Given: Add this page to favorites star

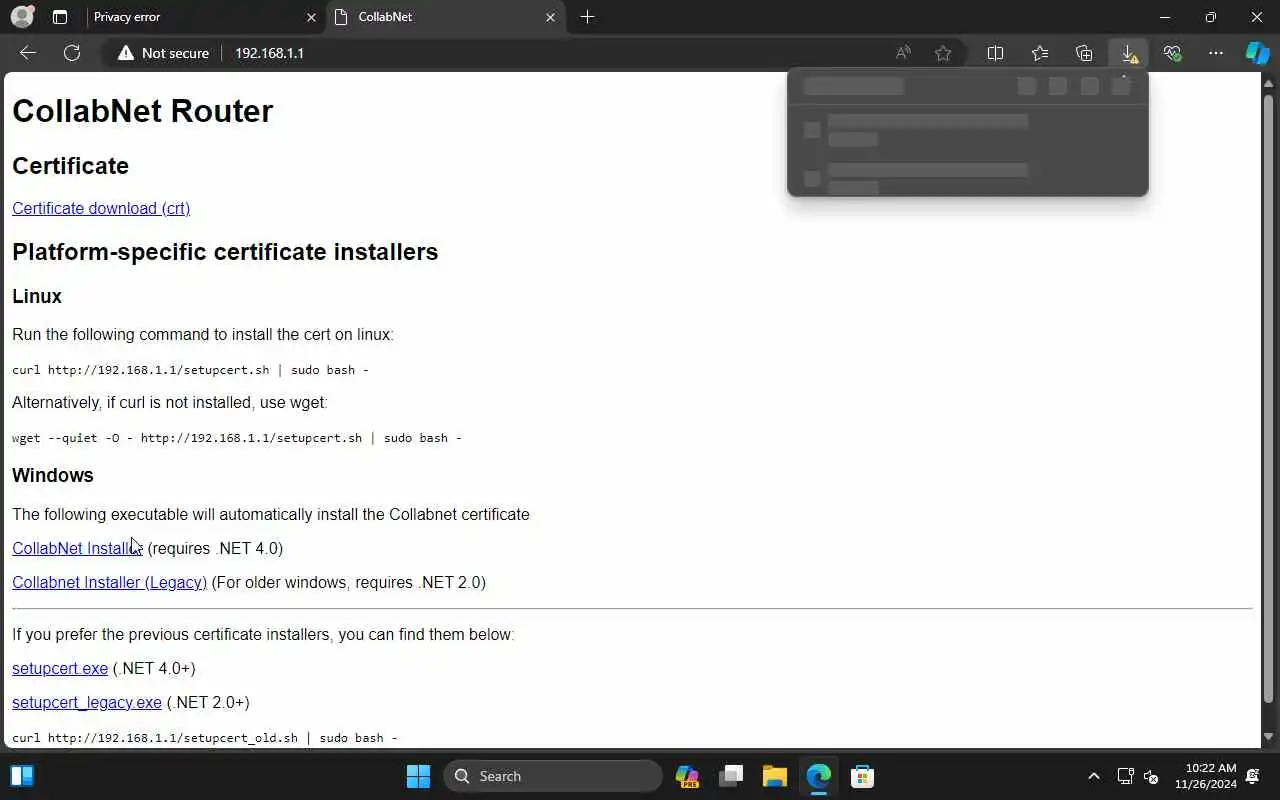Looking at the screenshot, I should [x=943, y=53].
